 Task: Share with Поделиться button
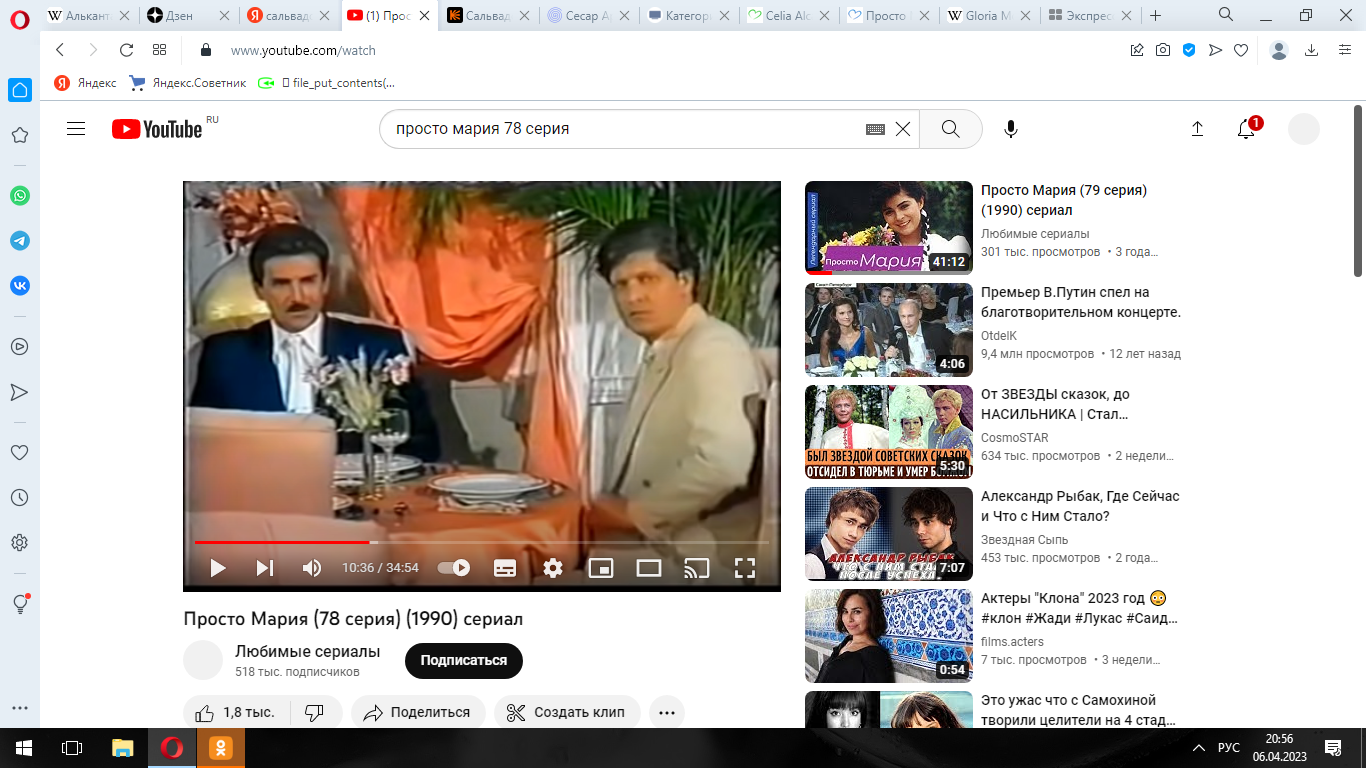(x=418, y=712)
